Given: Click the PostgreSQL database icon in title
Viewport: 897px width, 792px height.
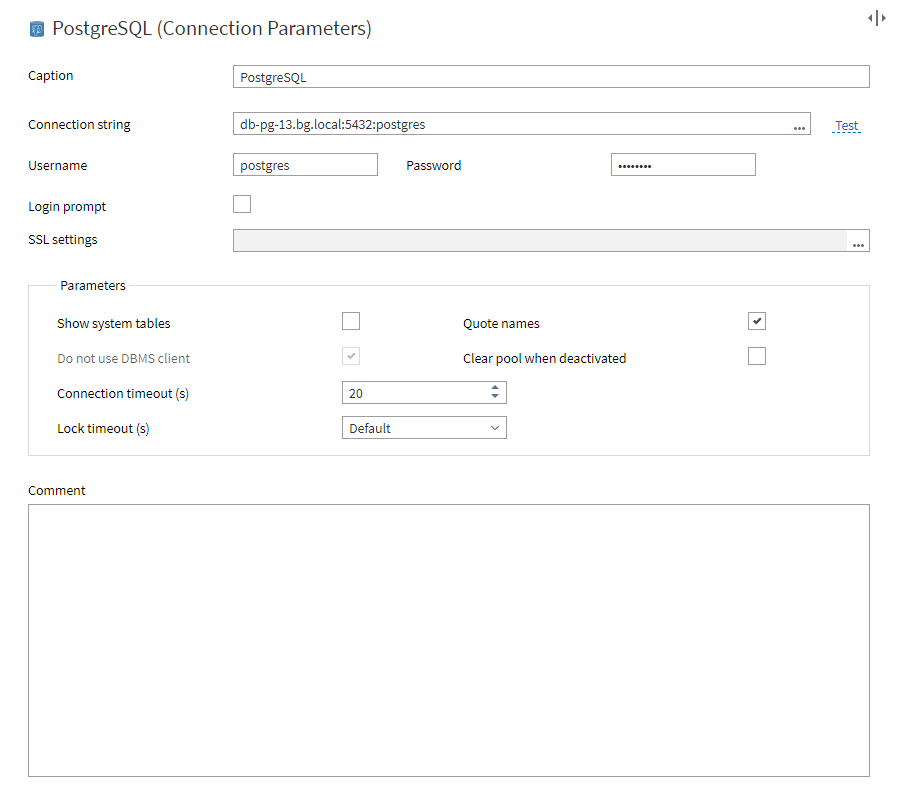Looking at the screenshot, I should (37, 29).
